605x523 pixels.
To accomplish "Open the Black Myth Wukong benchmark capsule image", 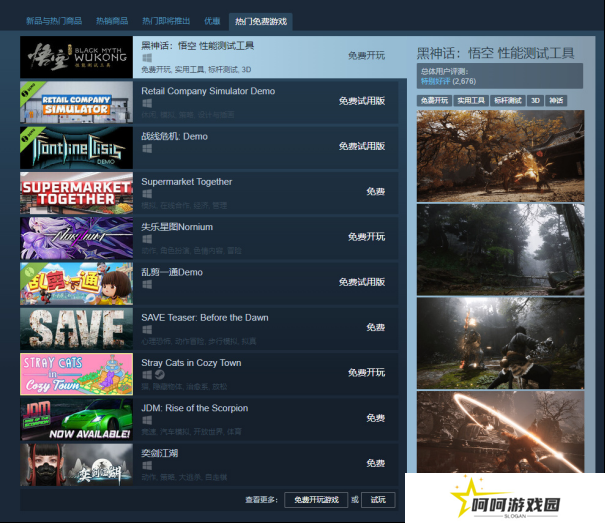I will (76, 57).
